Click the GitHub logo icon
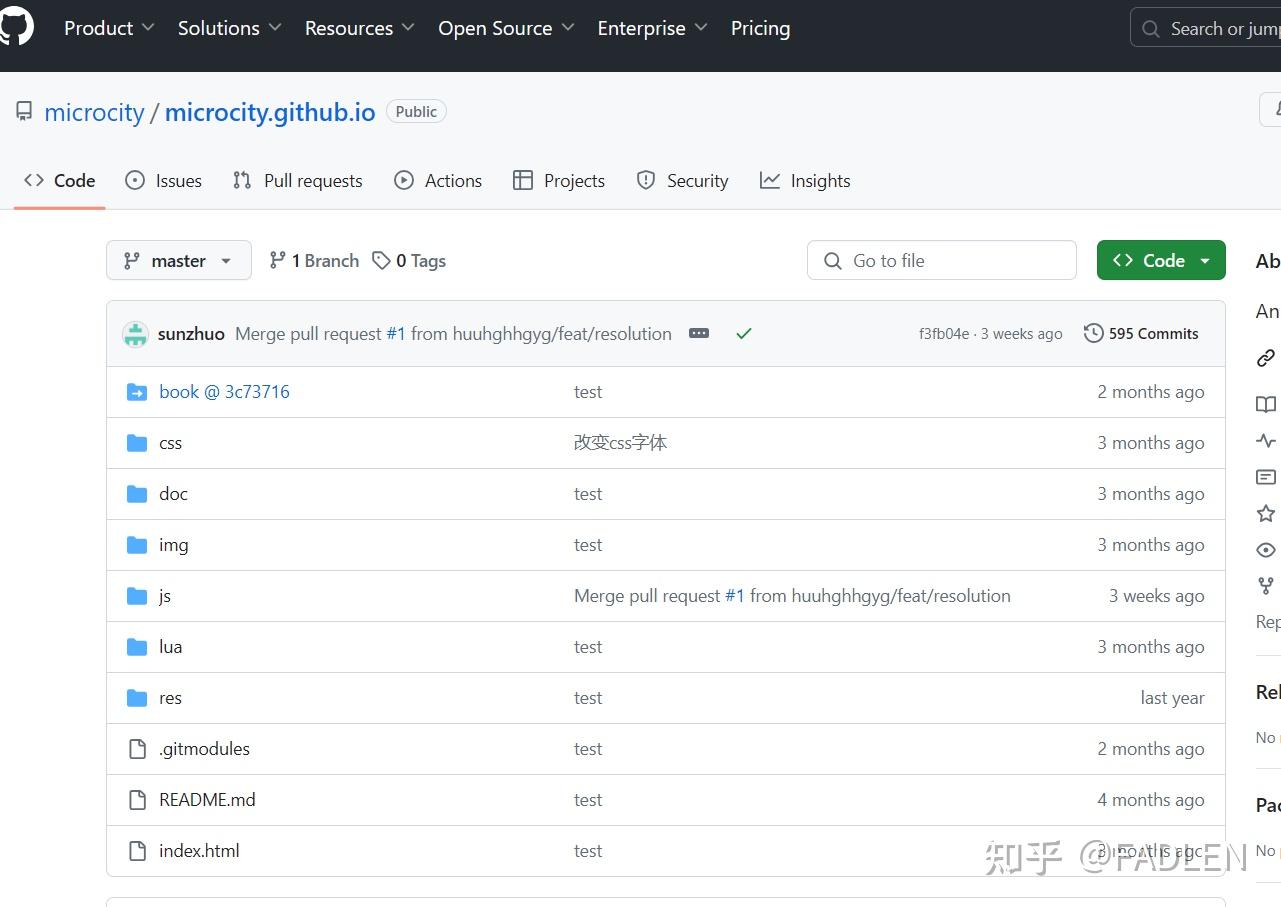The height and width of the screenshot is (907, 1281). click(x=16, y=27)
